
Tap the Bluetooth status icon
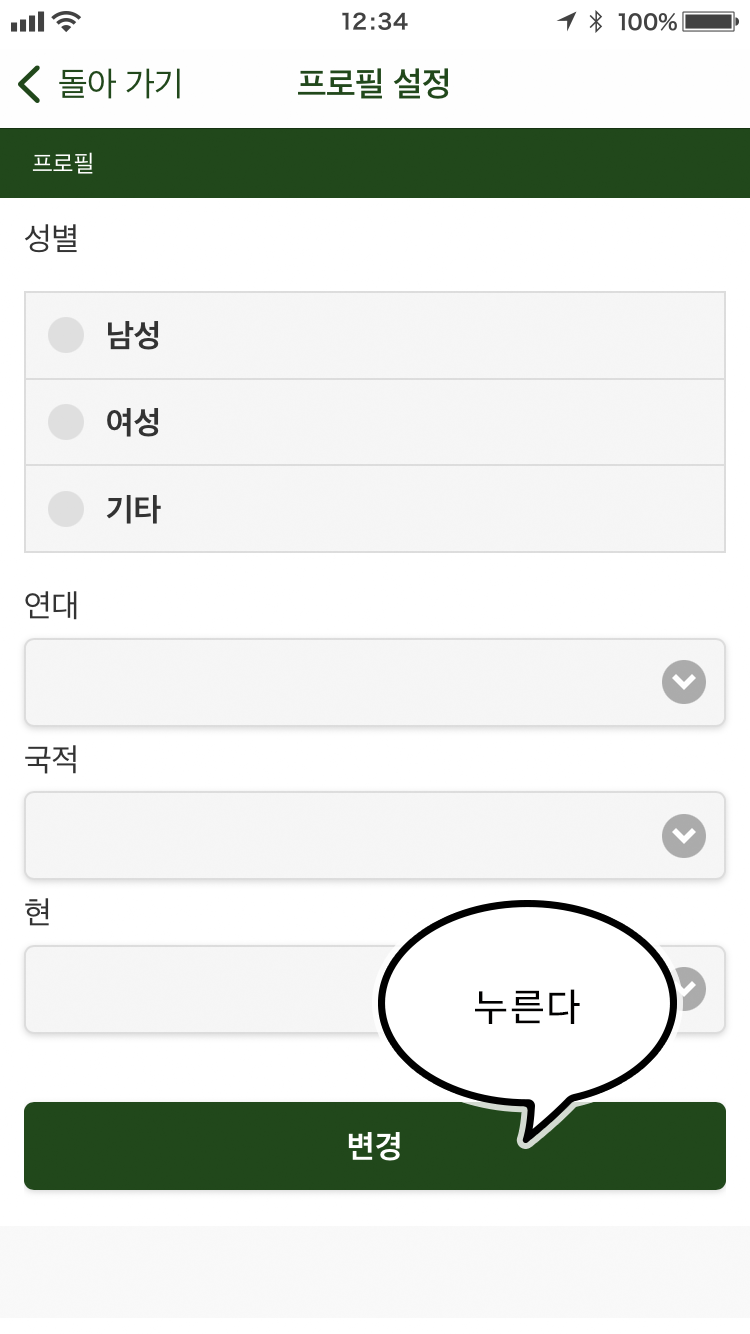[x=596, y=21]
